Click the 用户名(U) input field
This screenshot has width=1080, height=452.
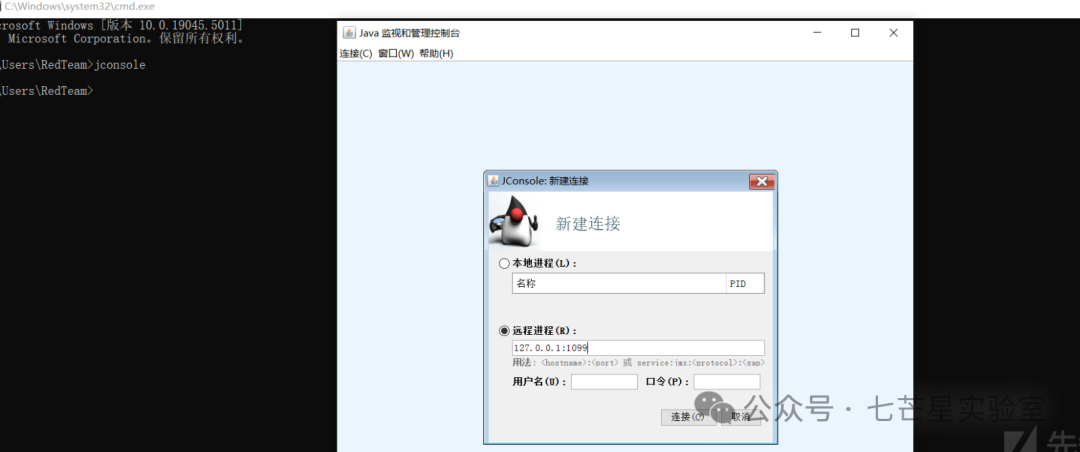[x=604, y=382]
